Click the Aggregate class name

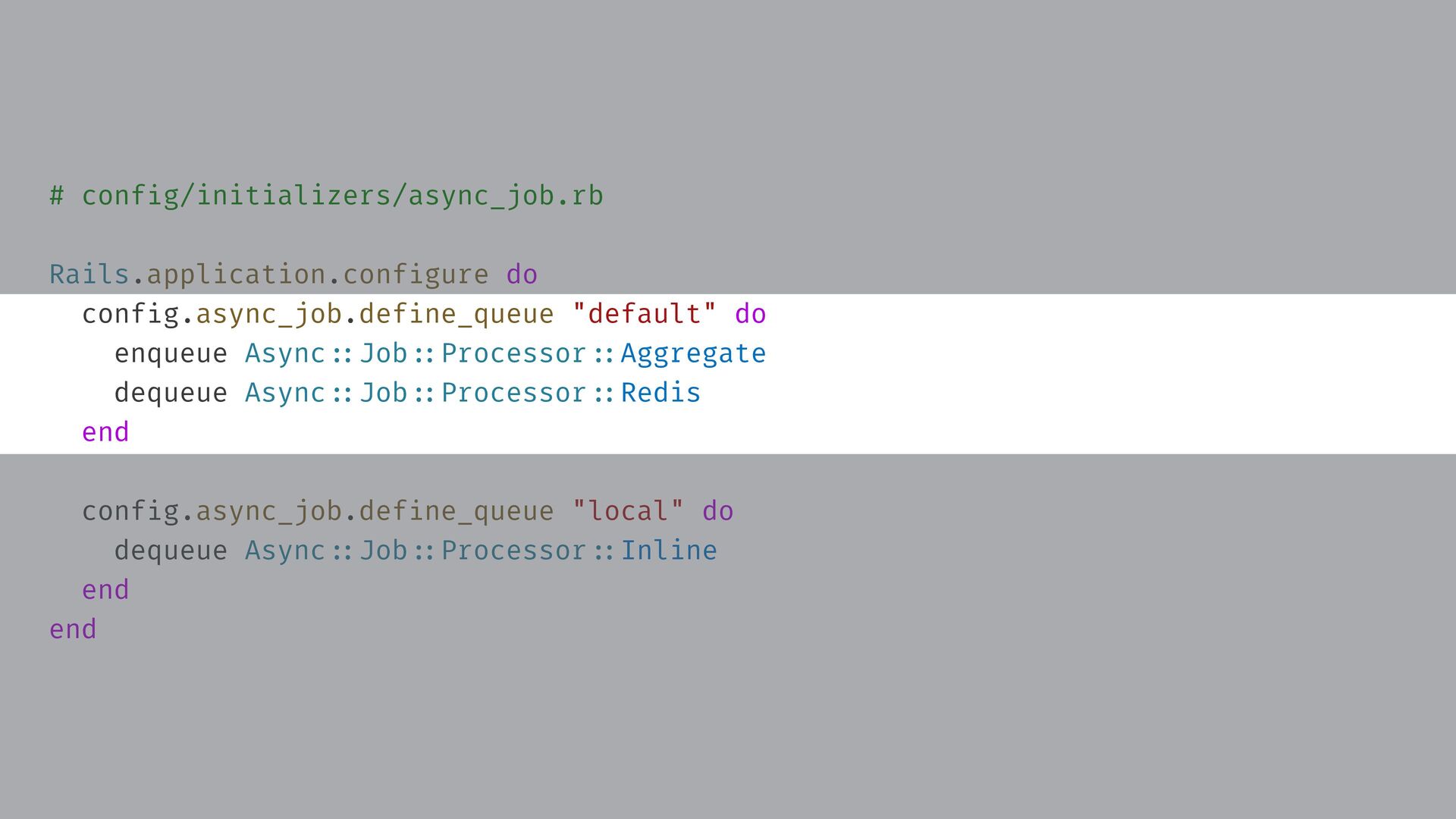pos(693,353)
